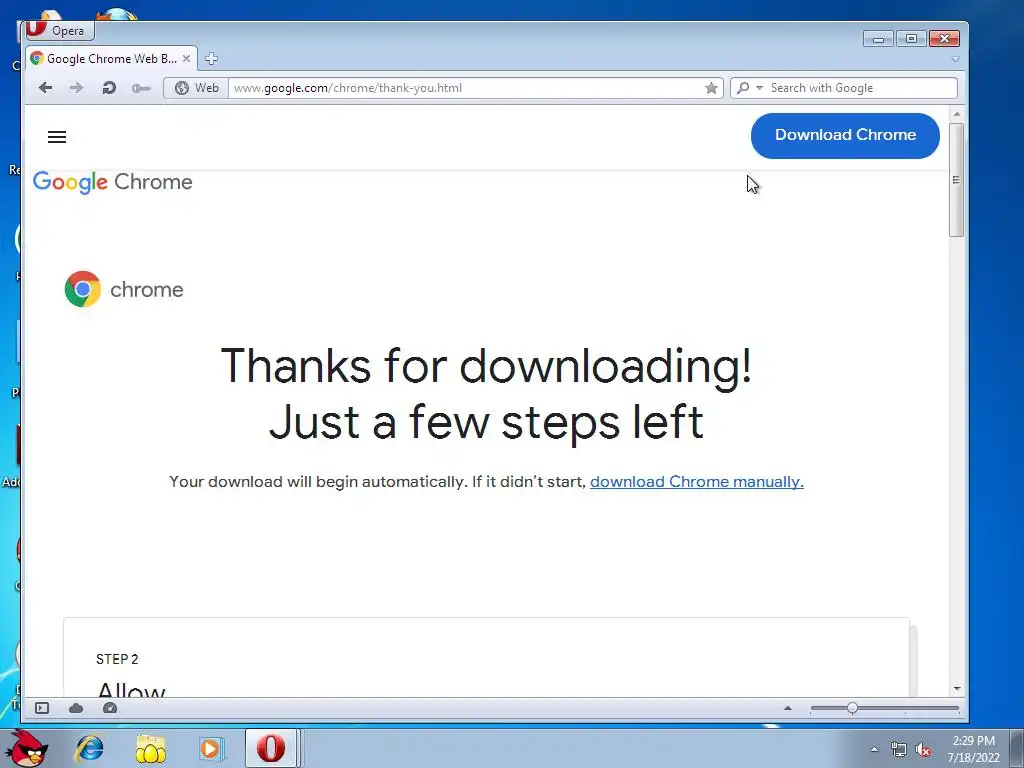Open Opera Turbo speedometer icon
This screenshot has height=768, width=1024.
click(x=110, y=708)
